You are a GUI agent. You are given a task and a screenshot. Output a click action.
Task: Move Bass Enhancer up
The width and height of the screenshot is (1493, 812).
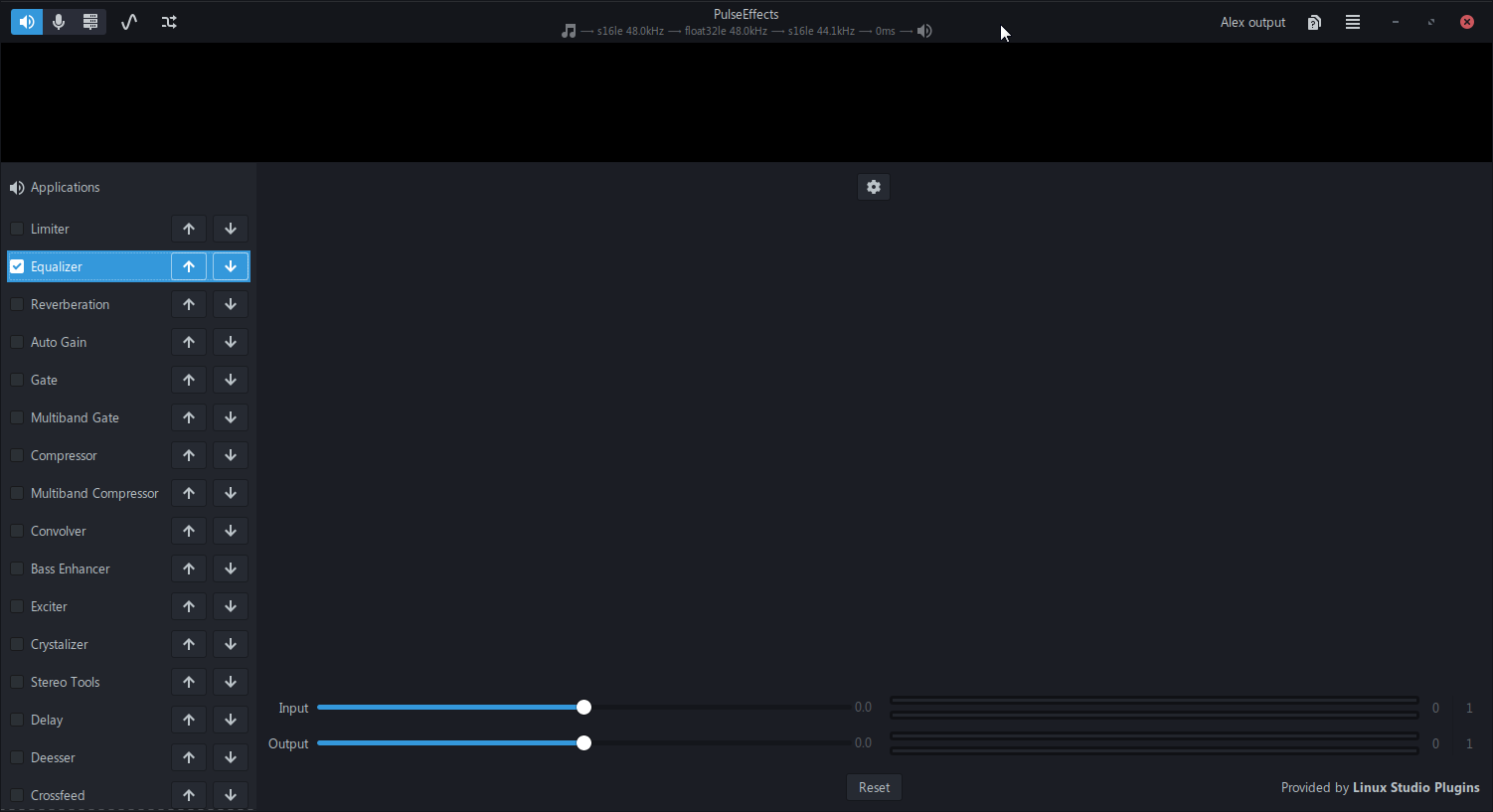click(x=189, y=568)
